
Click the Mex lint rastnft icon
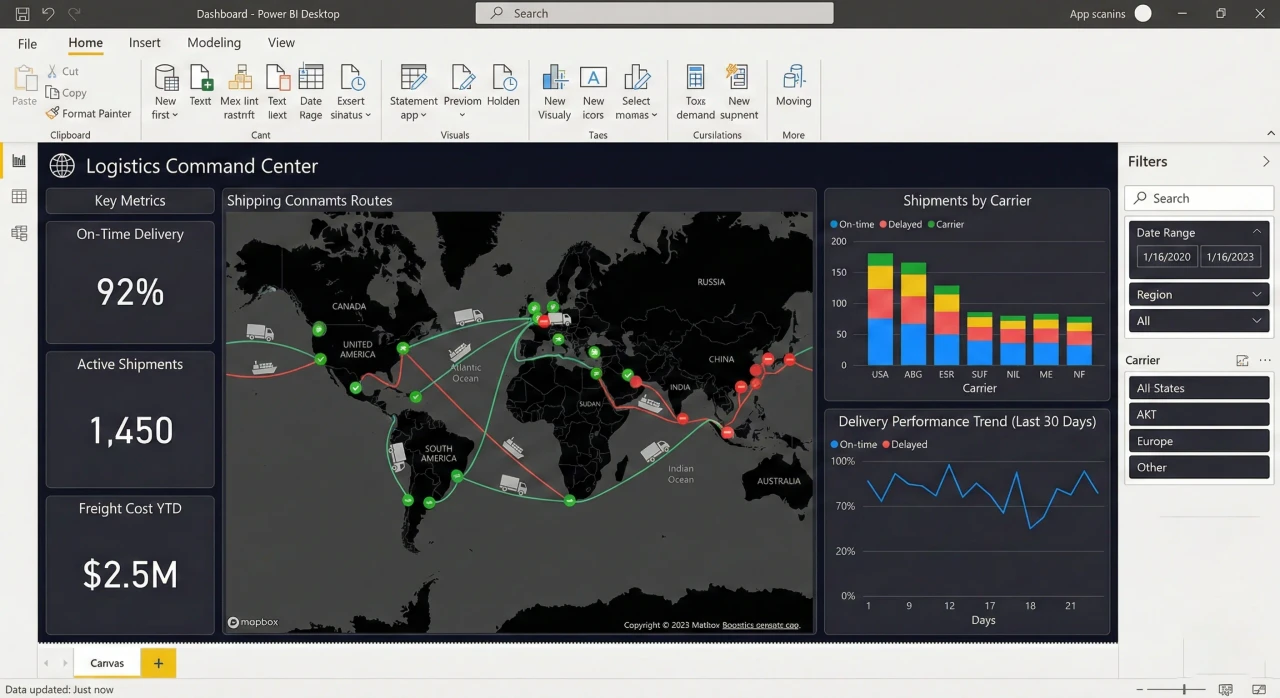pos(239,78)
